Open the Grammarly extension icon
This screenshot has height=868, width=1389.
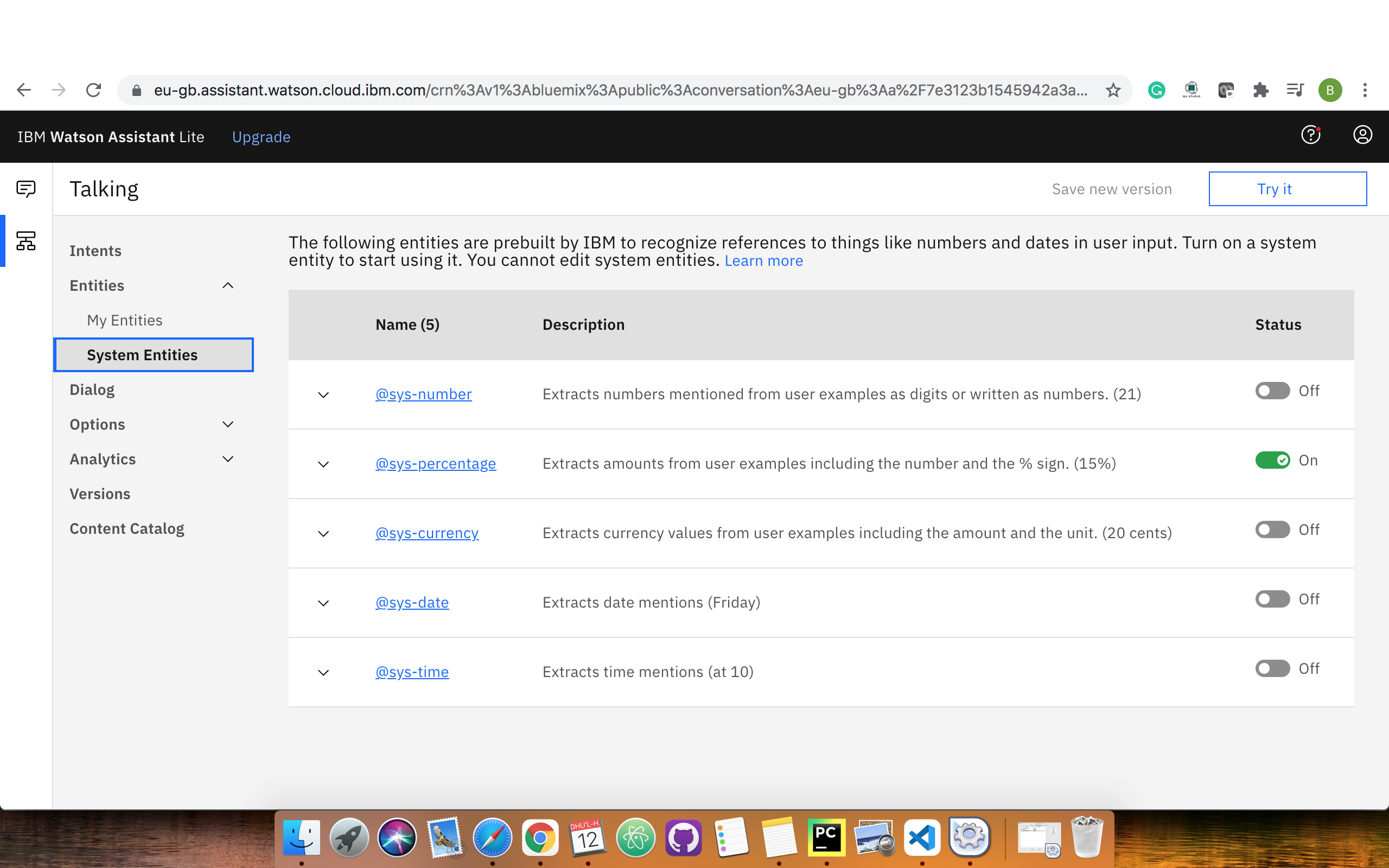(x=1156, y=90)
